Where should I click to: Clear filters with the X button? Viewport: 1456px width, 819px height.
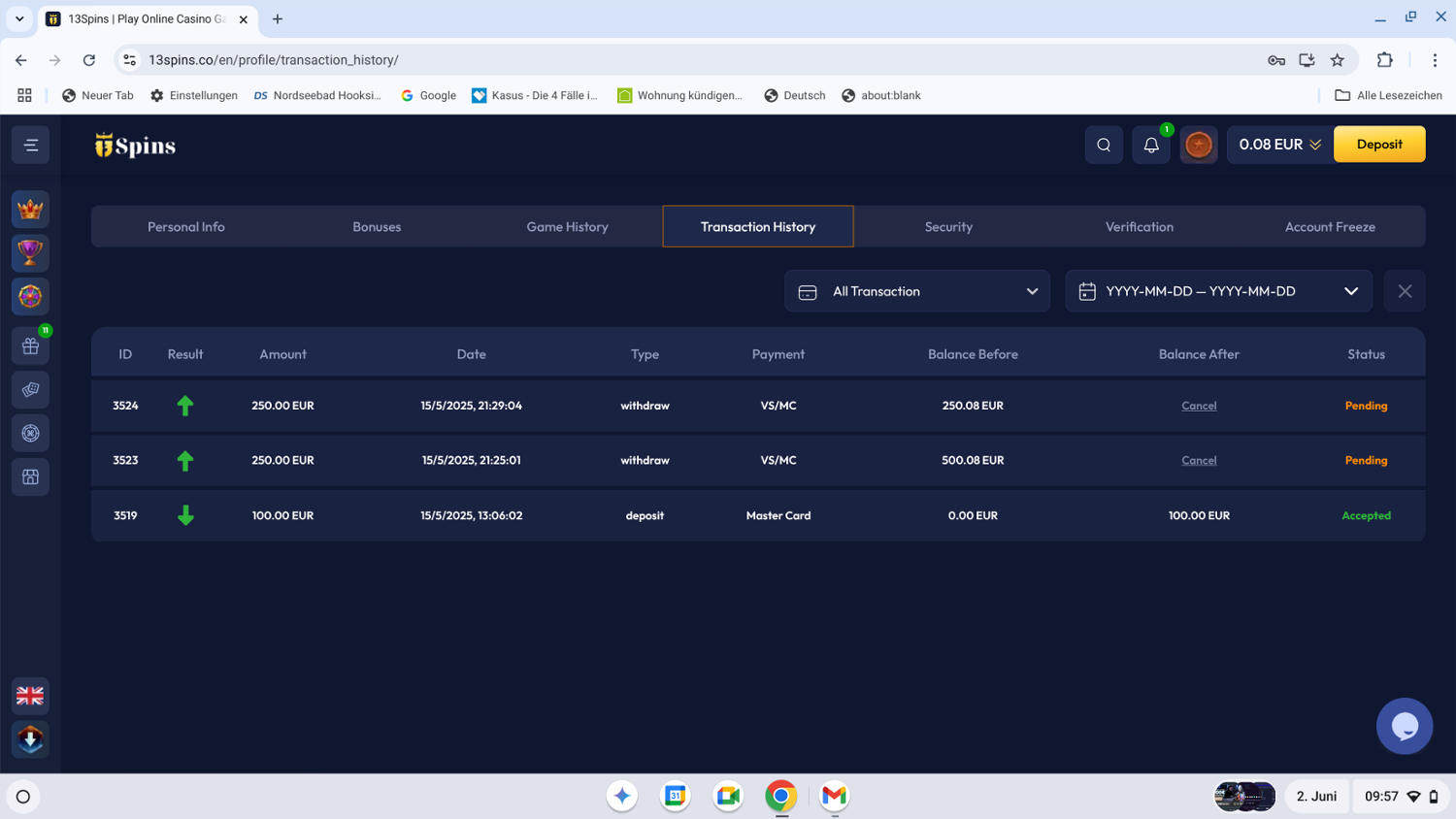tap(1405, 291)
